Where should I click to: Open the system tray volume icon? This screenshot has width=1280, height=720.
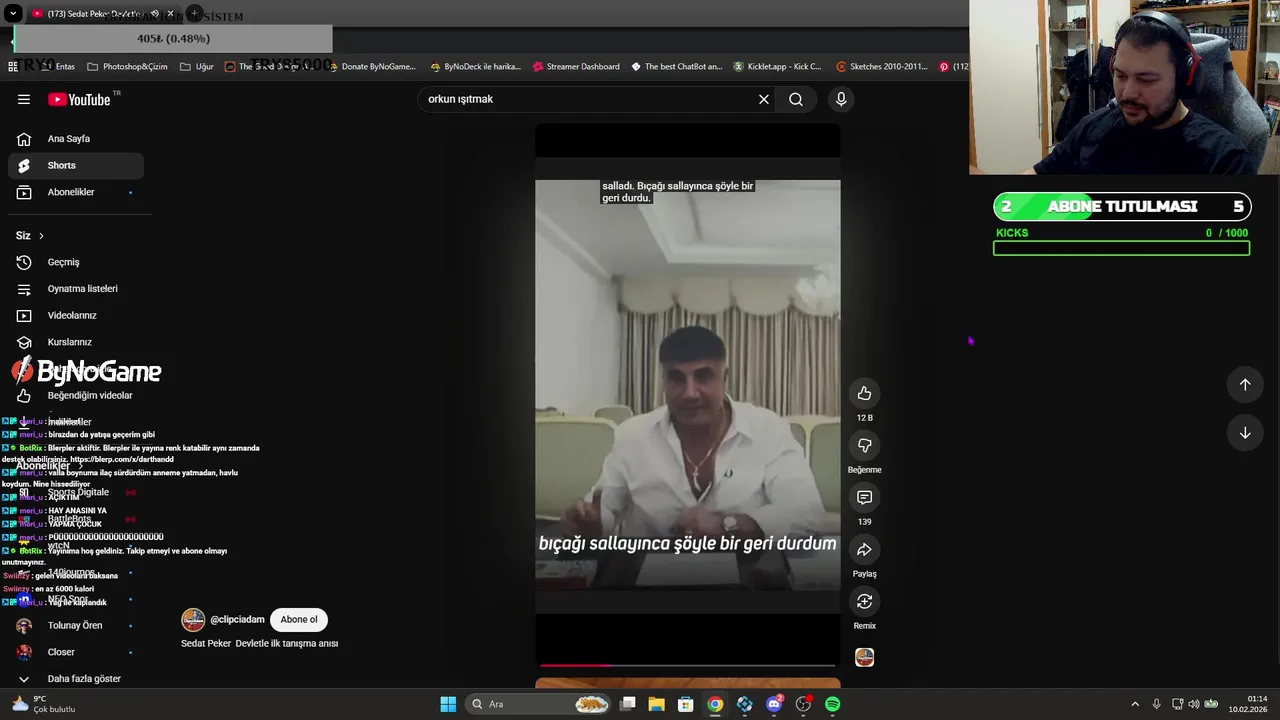coord(1194,704)
